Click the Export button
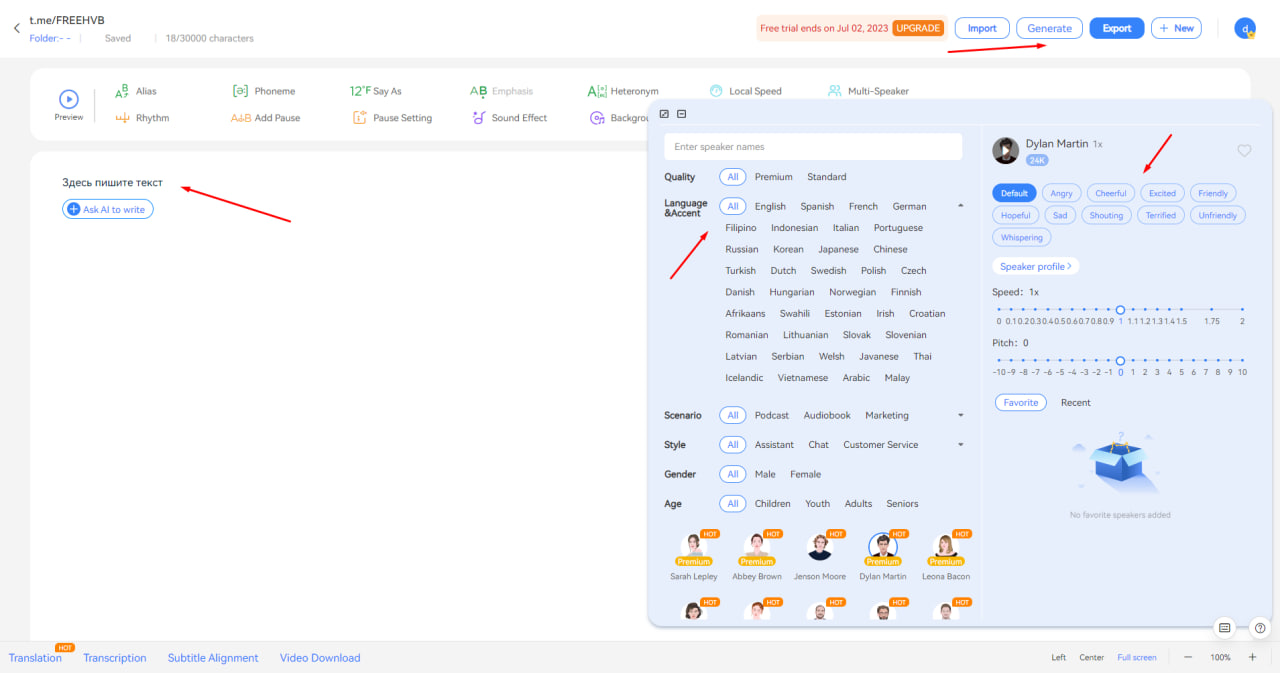This screenshot has width=1280, height=673. point(1117,28)
